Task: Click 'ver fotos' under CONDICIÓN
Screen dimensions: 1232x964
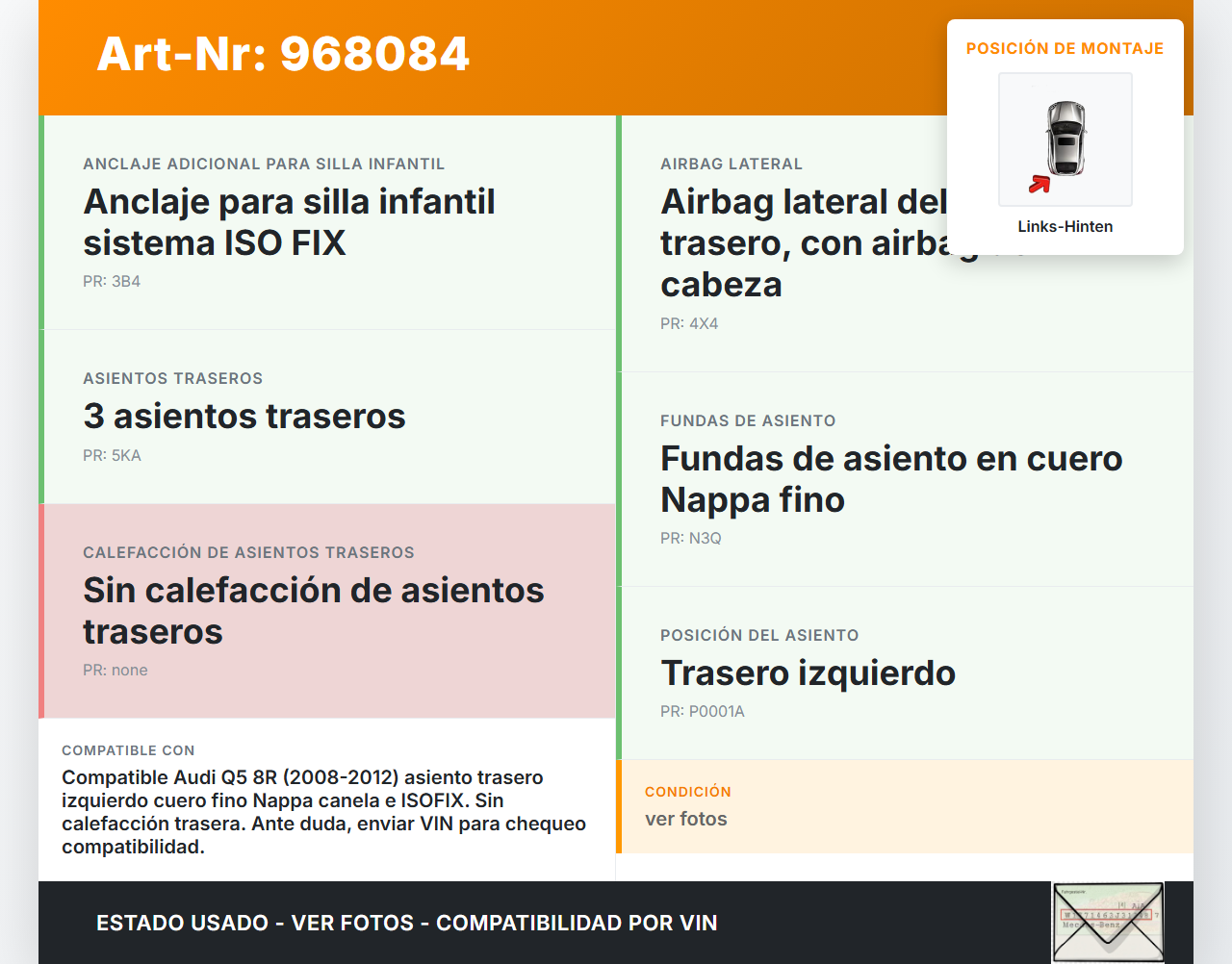Action: click(x=686, y=819)
